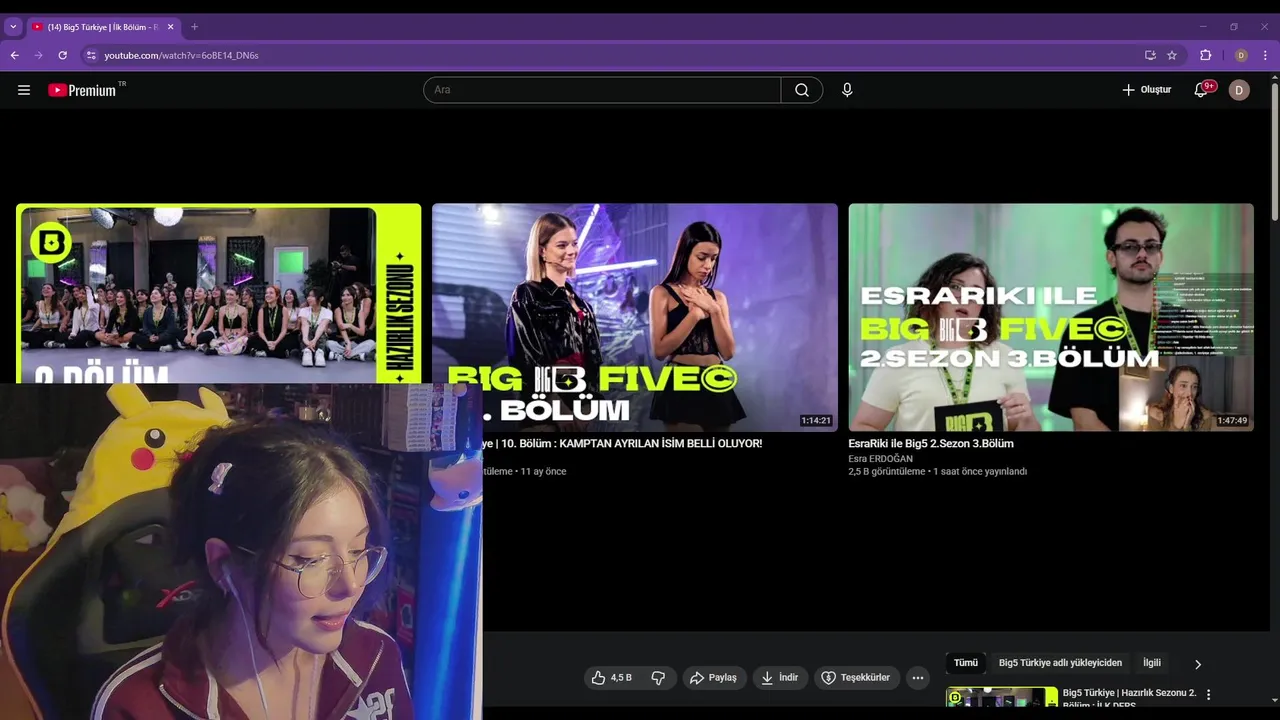Screen dimensions: 1280x720
Task: Open options for Hazırlık Sezonu 2. Bölüm video
Action: [x=1208, y=694]
